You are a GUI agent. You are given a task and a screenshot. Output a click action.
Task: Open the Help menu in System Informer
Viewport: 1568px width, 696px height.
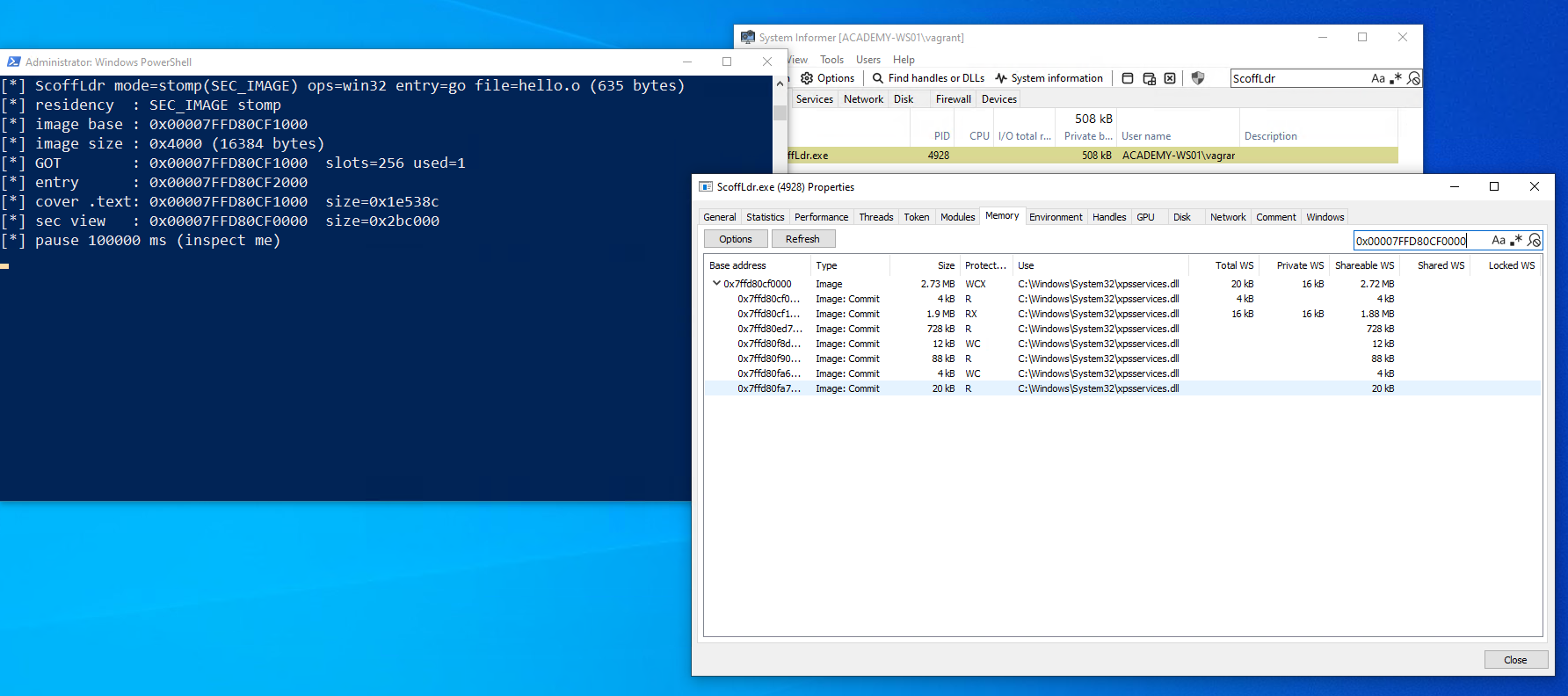coord(904,60)
